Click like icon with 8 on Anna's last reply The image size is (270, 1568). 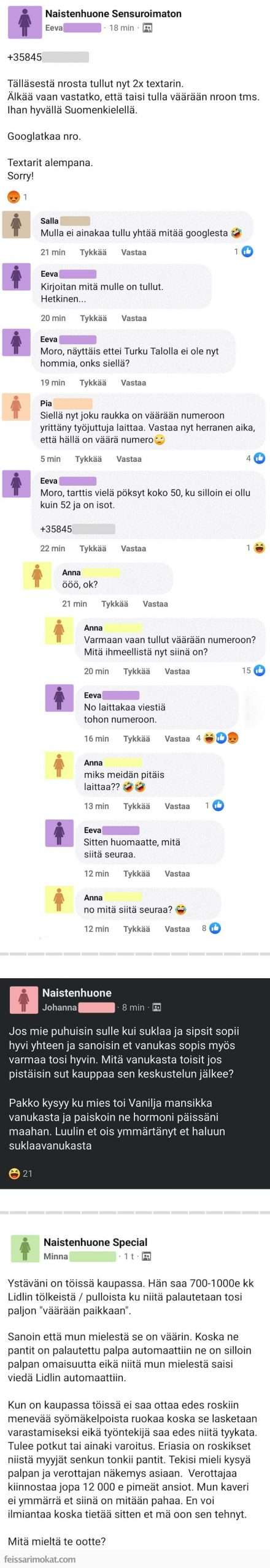click(x=215, y=928)
